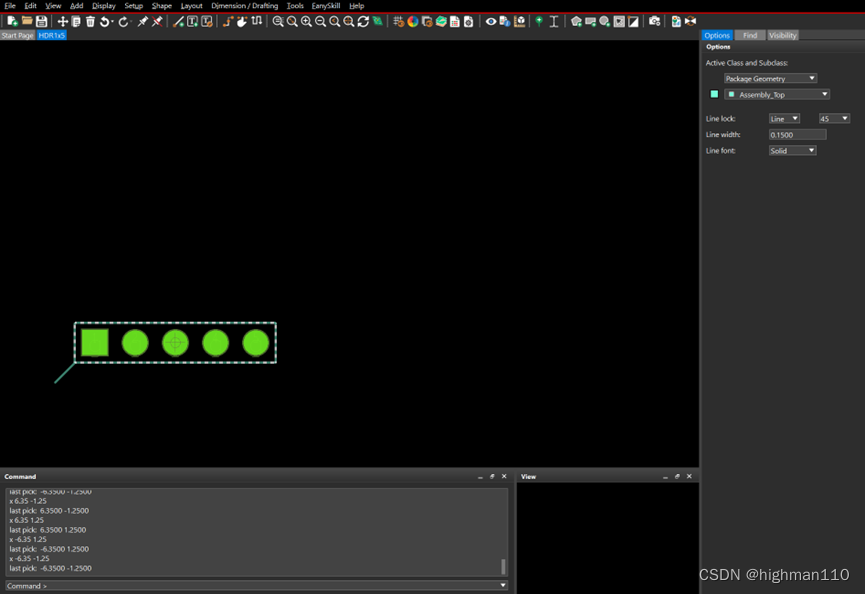
Task: Click the Undo arrow icon
Action: pyautogui.click(x=105, y=21)
